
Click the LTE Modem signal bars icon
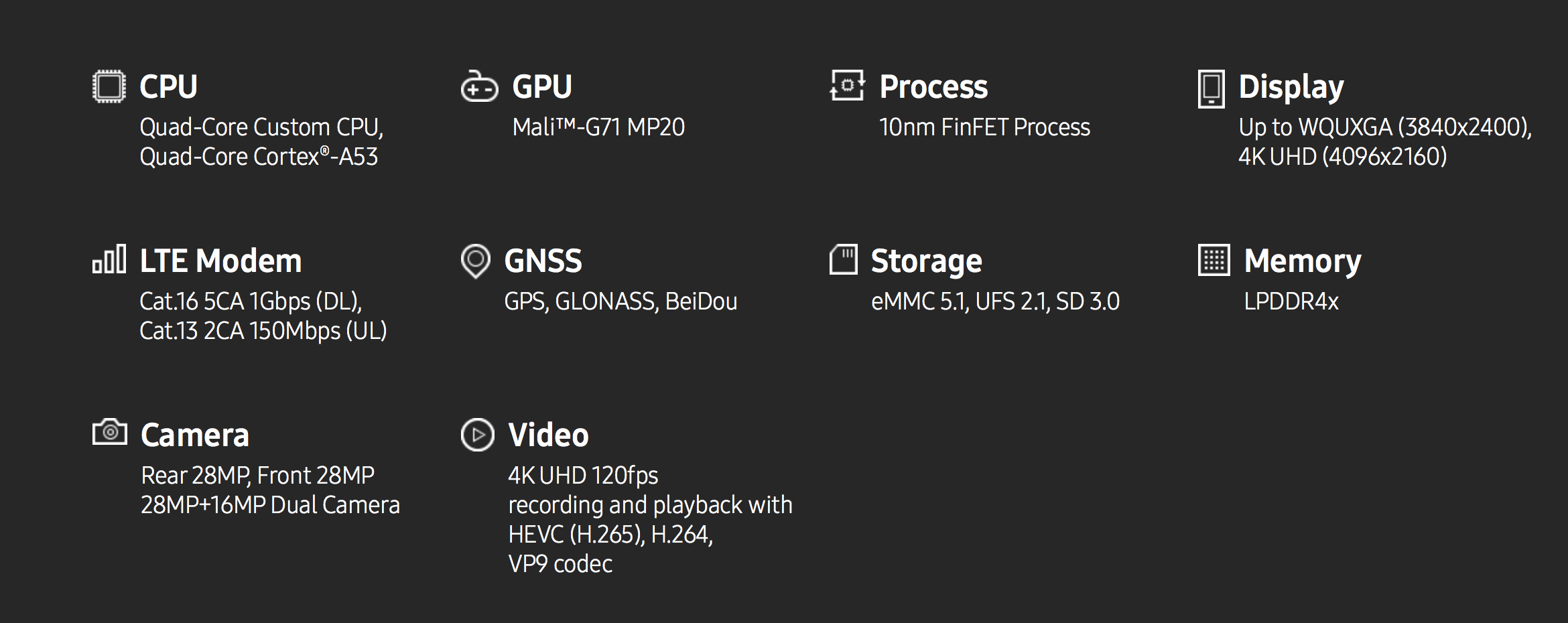pyautogui.click(x=109, y=259)
